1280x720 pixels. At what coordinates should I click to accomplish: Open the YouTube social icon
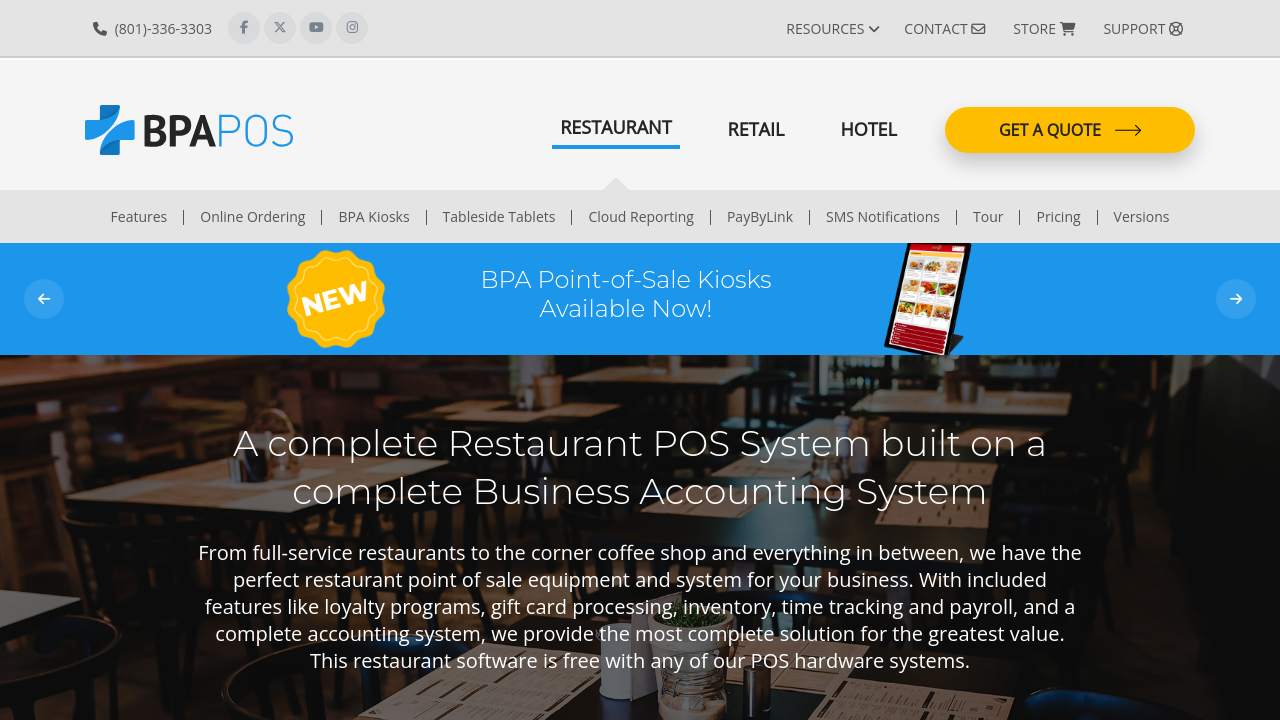316,28
